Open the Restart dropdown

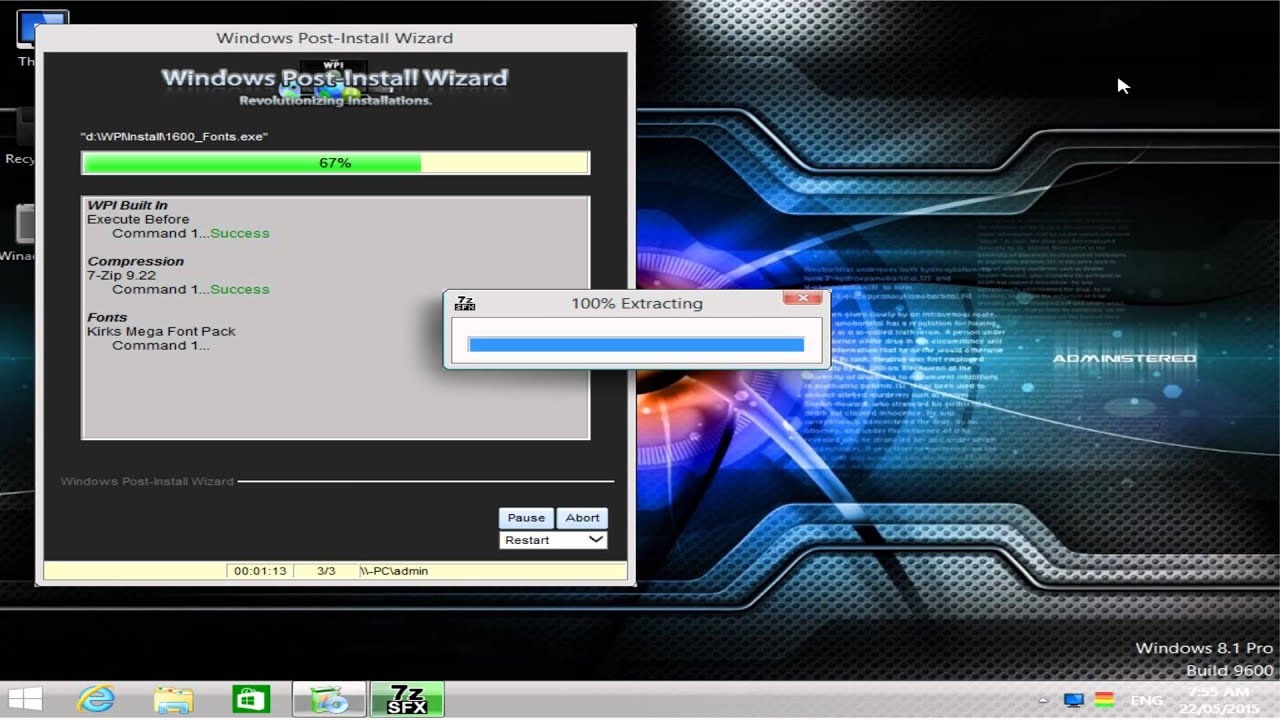pyautogui.click(x=553, y=540)
